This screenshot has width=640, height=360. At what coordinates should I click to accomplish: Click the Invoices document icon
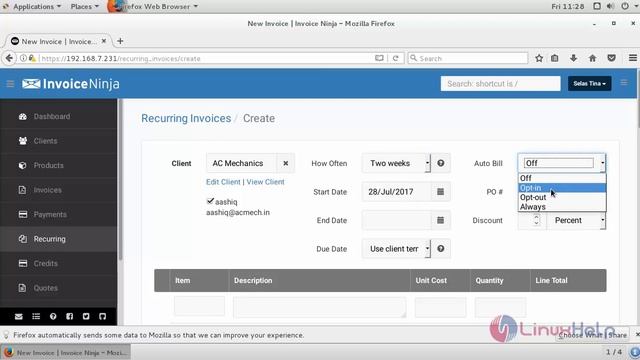[22, 190]
